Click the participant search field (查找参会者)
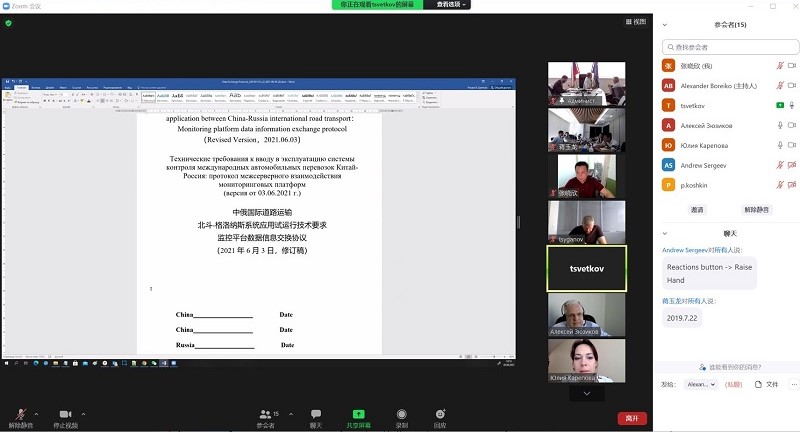 [x=728, y=46]
